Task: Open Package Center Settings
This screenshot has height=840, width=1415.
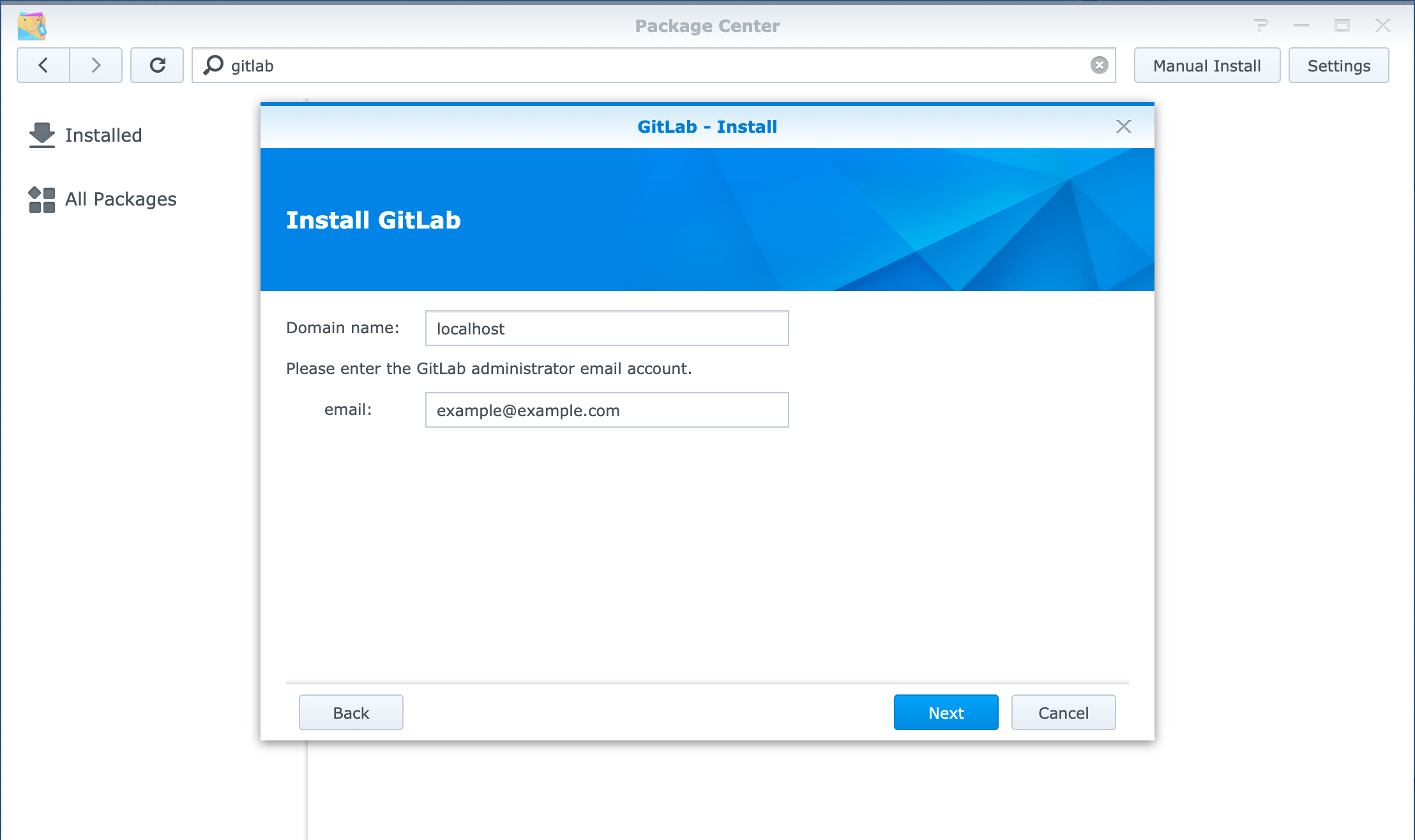Action: [1338, 66]
